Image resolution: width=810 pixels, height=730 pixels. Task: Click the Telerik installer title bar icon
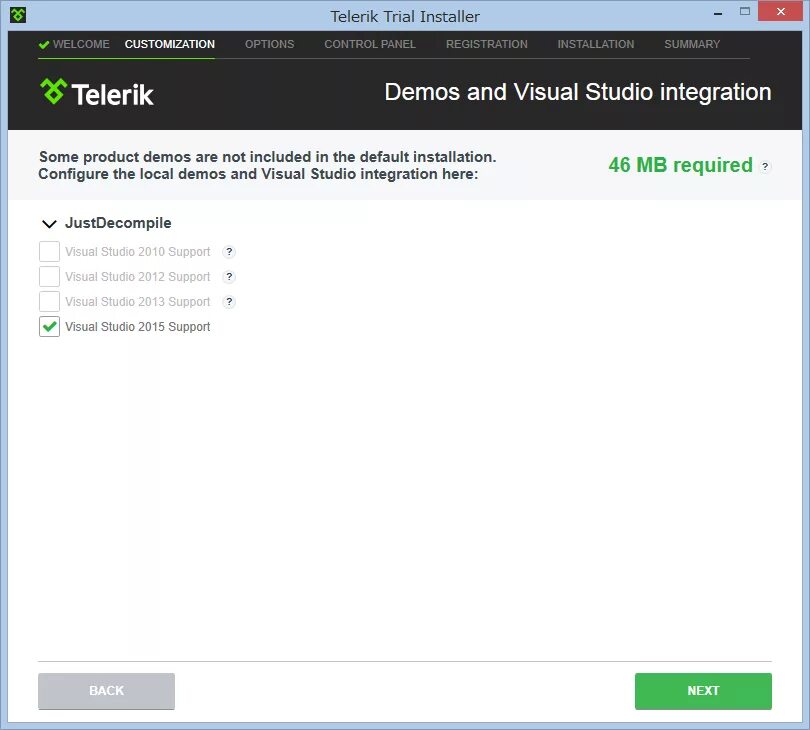[x=18, y=15]
